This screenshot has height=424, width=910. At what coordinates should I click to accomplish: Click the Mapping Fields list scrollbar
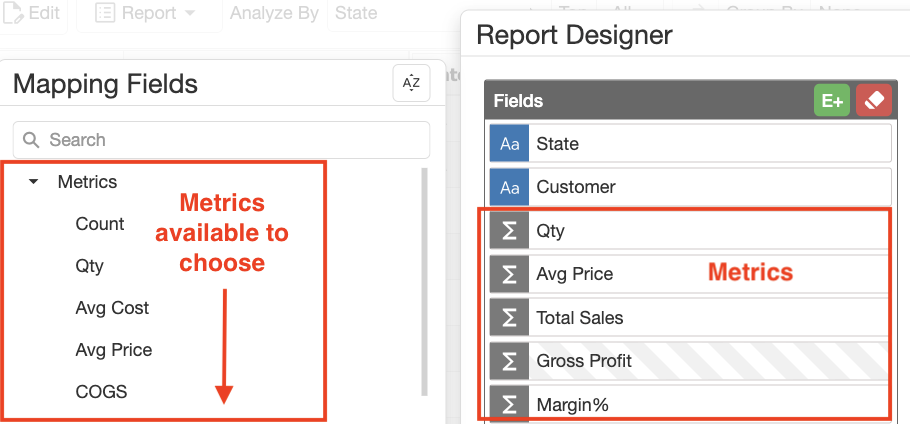(x=424, y=282)
